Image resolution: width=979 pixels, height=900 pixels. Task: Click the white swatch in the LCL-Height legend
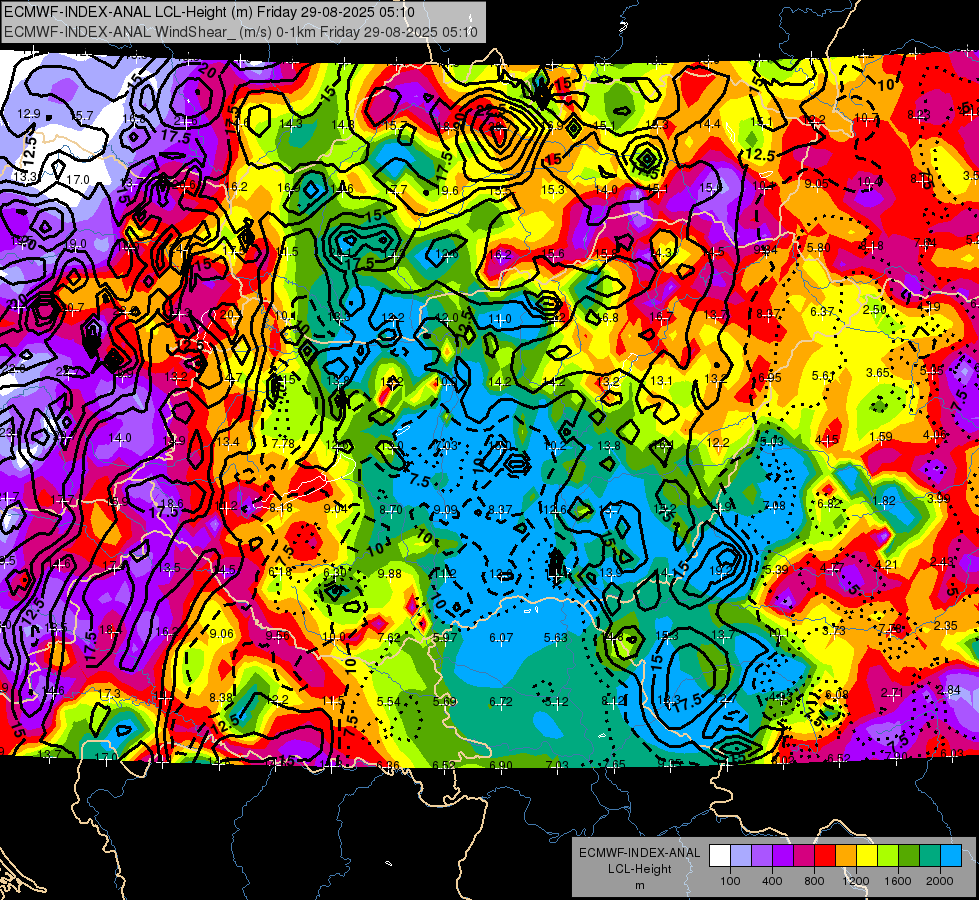pos(719,856)
